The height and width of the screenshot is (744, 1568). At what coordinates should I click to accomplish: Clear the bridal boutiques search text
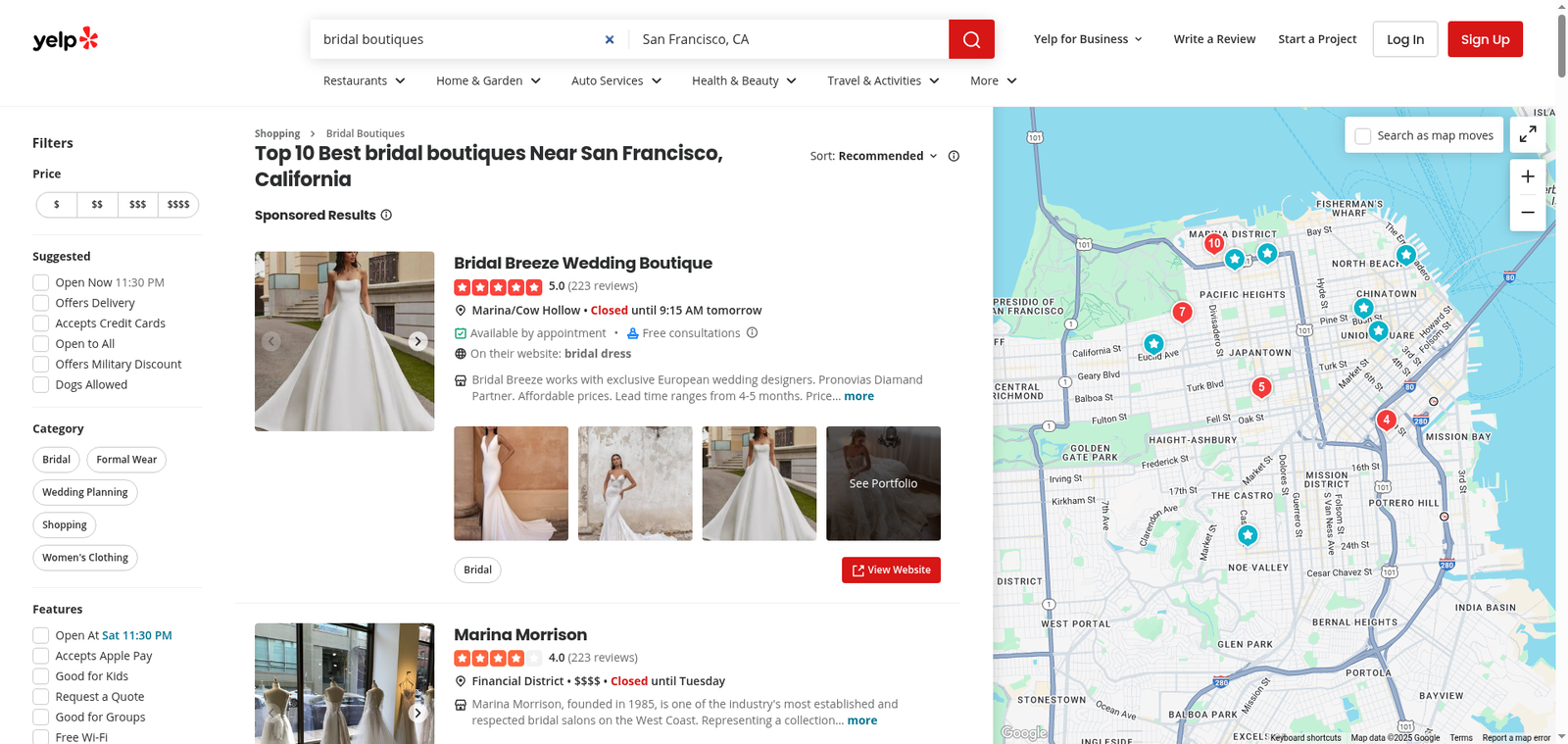[x=610, y=39]
